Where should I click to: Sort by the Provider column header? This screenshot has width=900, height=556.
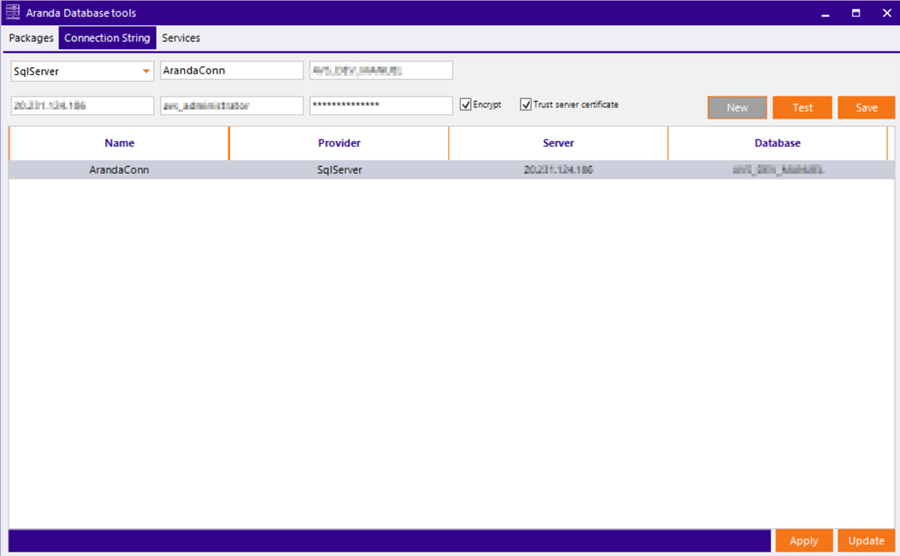[x=339, y=143]
